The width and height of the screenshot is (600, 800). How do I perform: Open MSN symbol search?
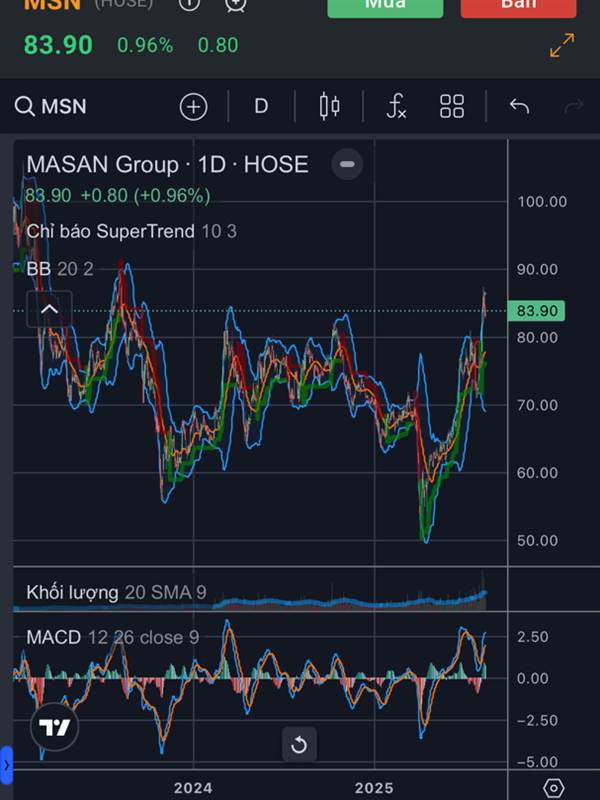pos(51,107)
